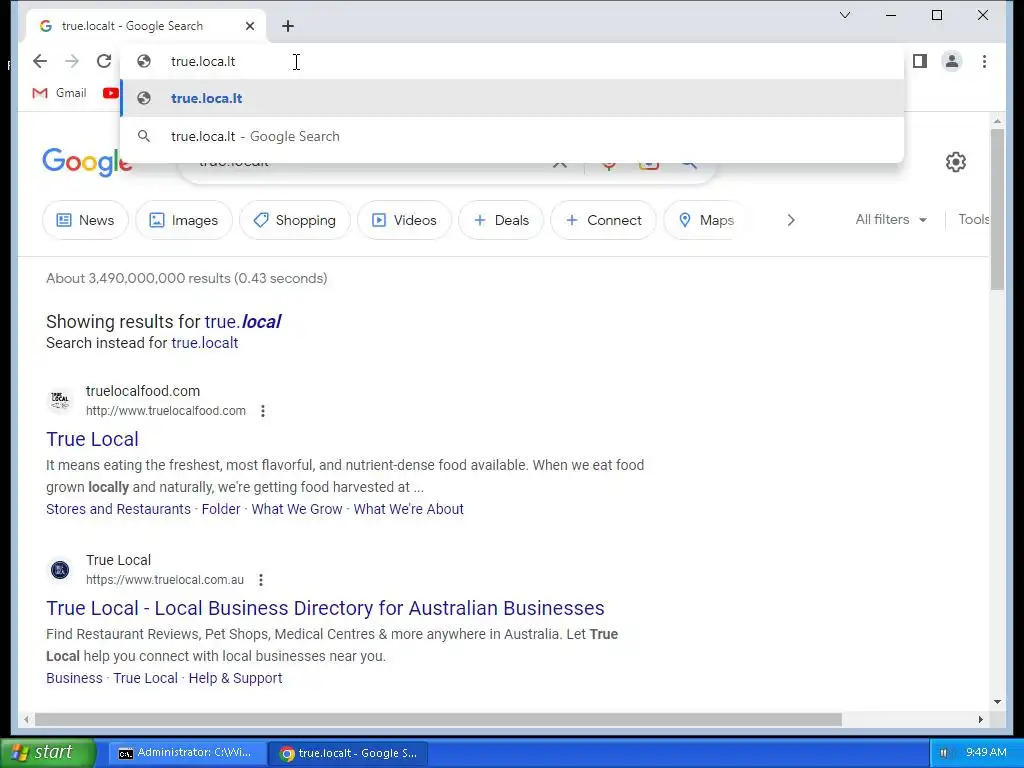Open the Chrome three-dot menu

click(x=984, y=61)
